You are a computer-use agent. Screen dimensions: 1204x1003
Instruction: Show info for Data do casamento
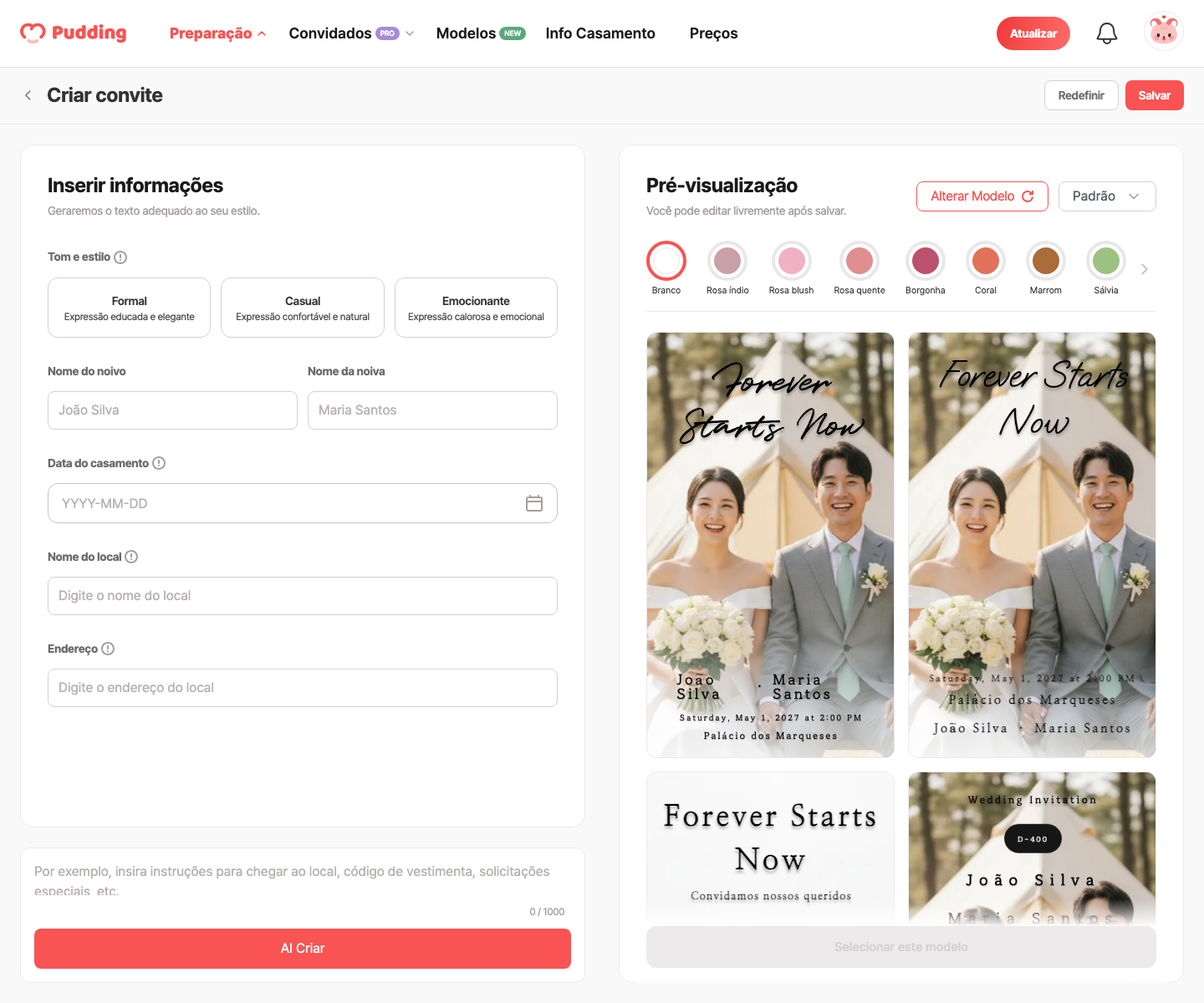click(x=159, y=463)
